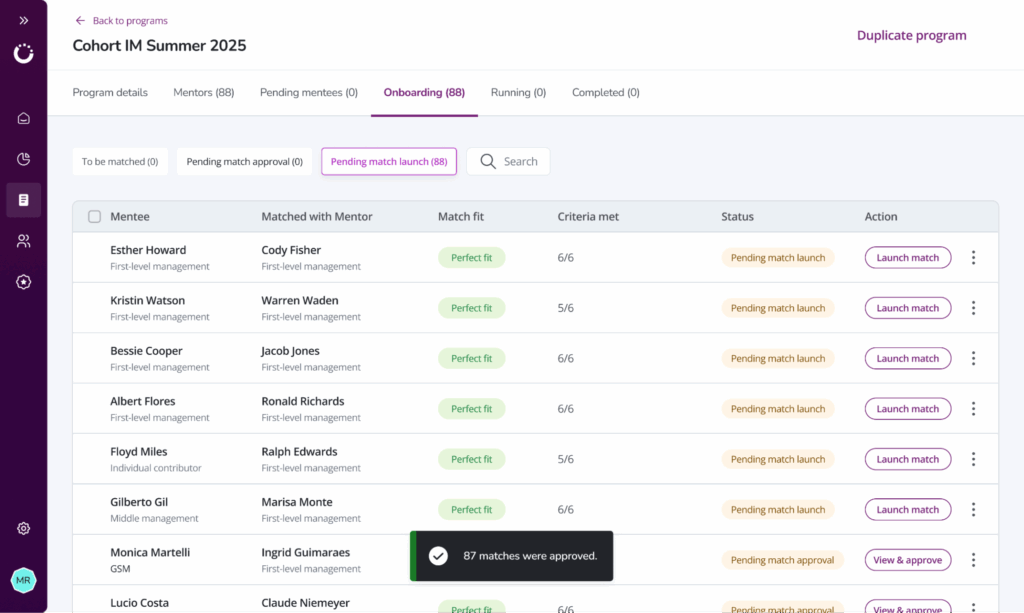The width and height of the screenshot is (1024, 613).
Task: Filter by To be matched (0)
Action: pos(120,161)
